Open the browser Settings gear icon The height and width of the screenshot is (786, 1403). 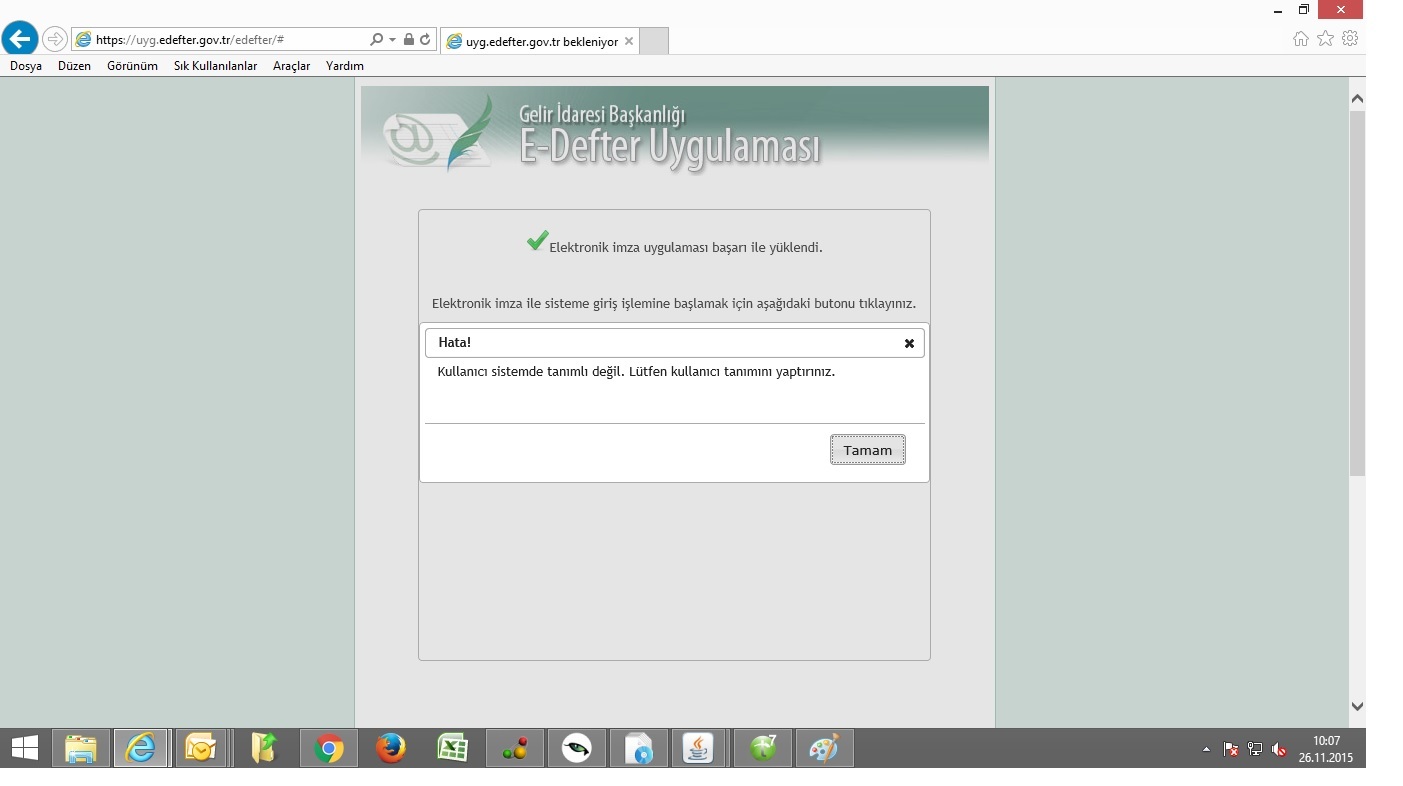coord(1350,39)
